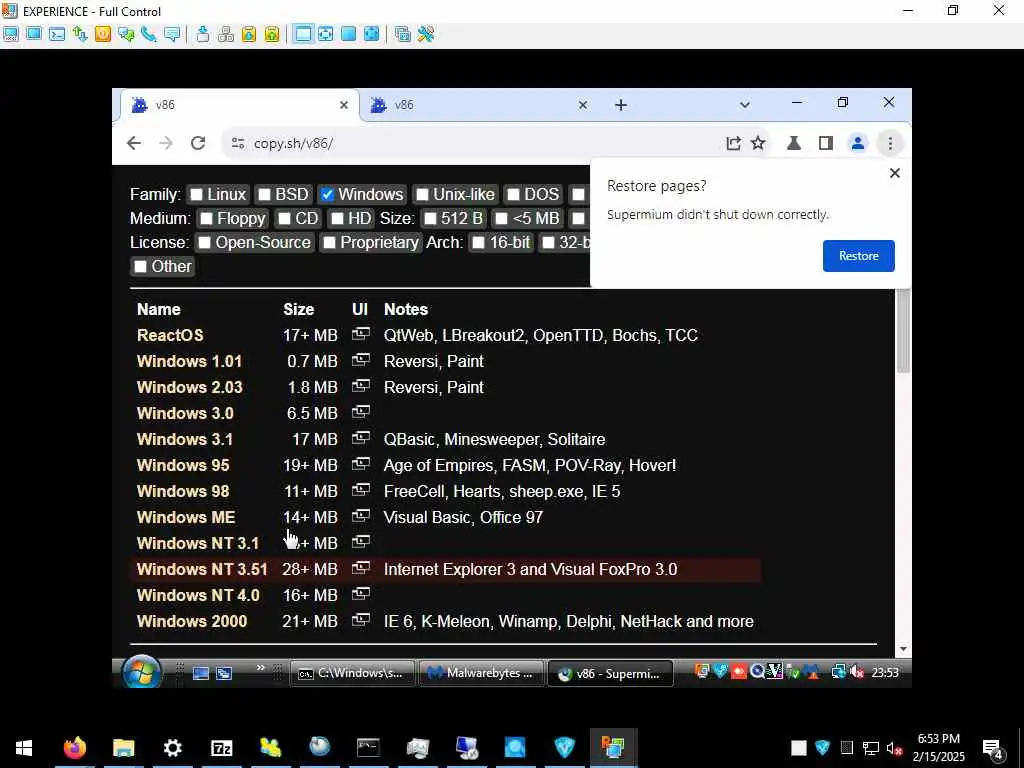This screenshot has width=1024, height=768.
Task: Open the Windows 98 link
Action: [183, 491]
